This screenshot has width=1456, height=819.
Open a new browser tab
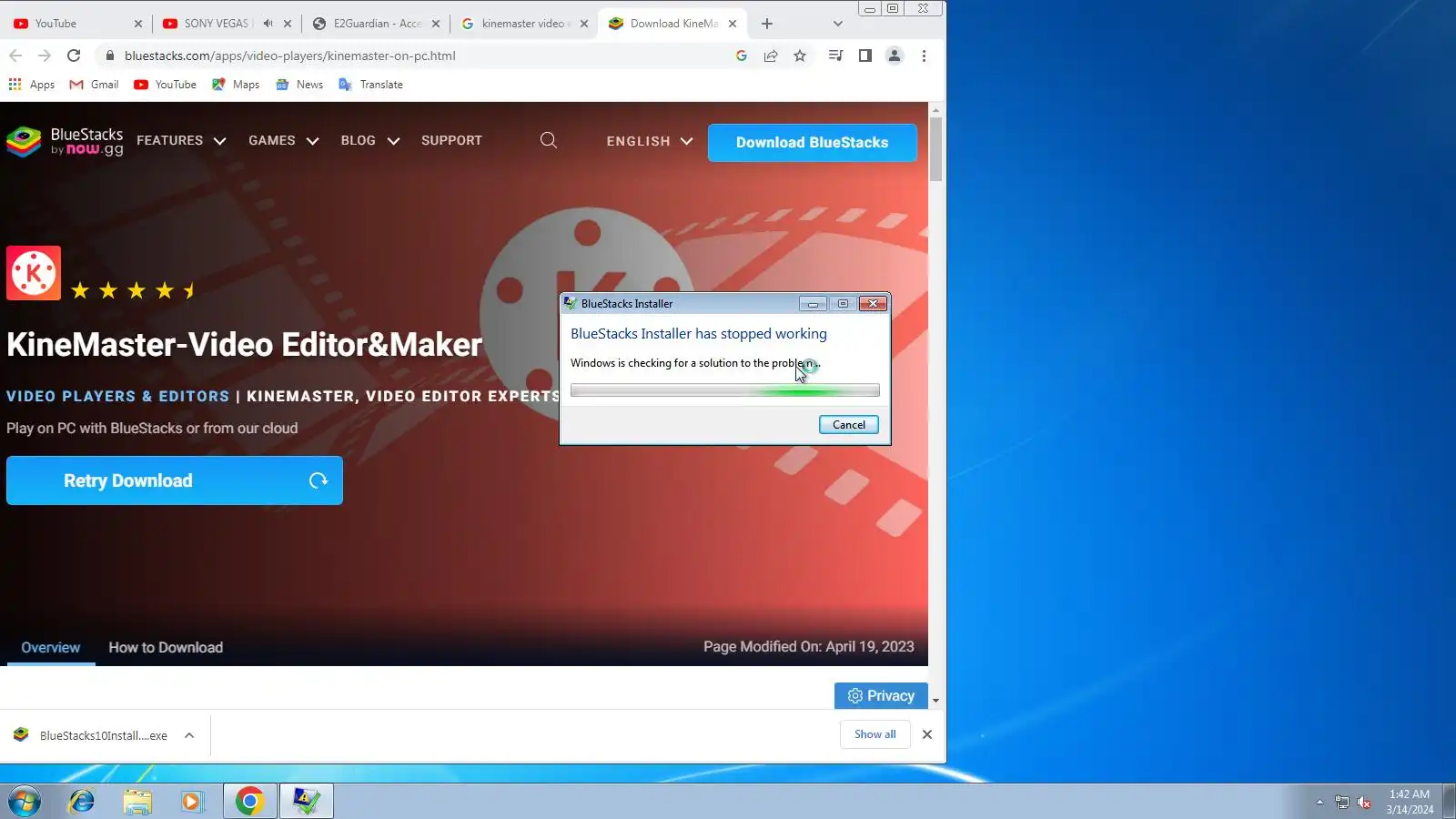click(767, 24)
